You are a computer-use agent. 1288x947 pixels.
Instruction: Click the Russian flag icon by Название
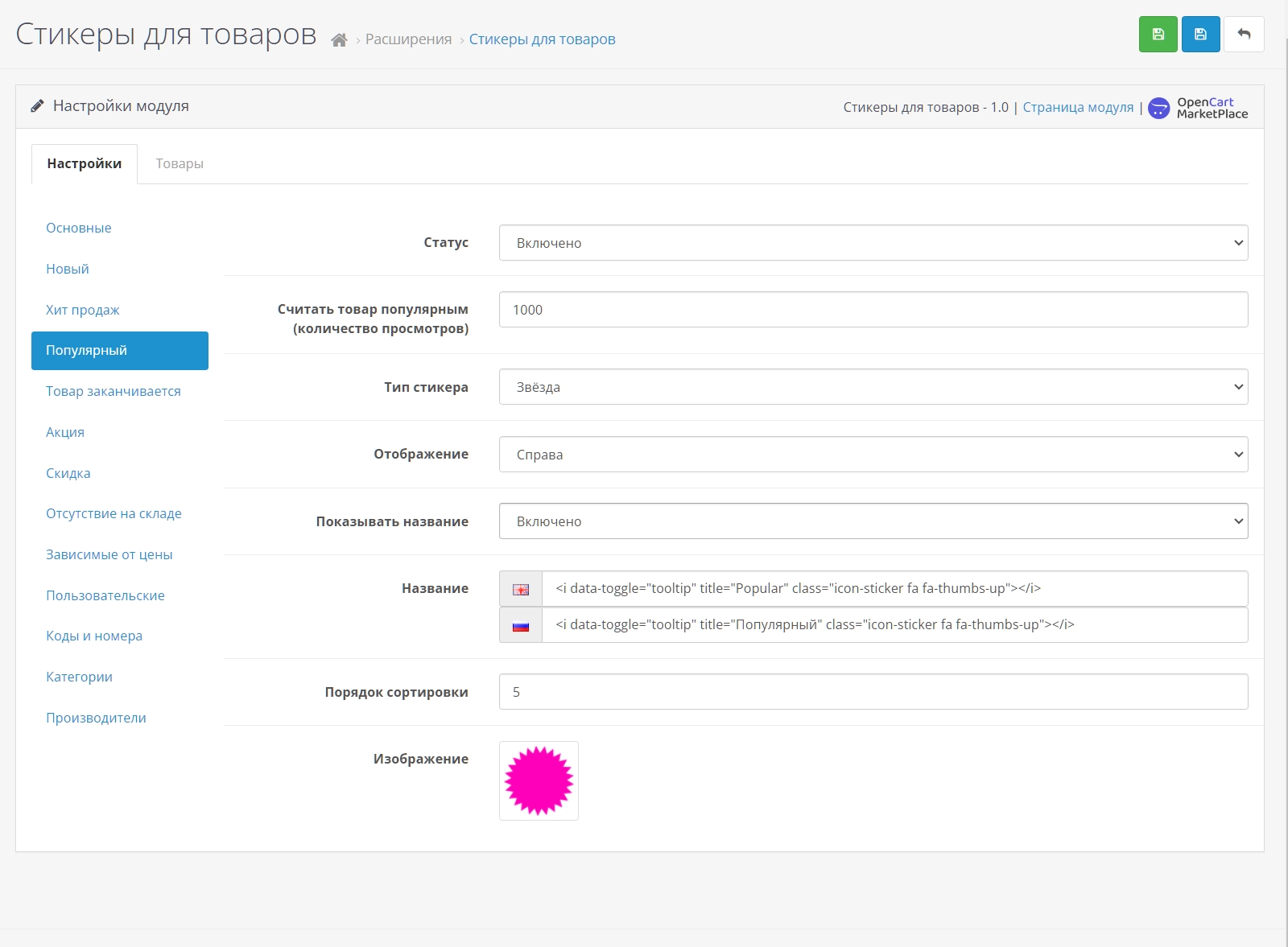(x=521, y=625)
